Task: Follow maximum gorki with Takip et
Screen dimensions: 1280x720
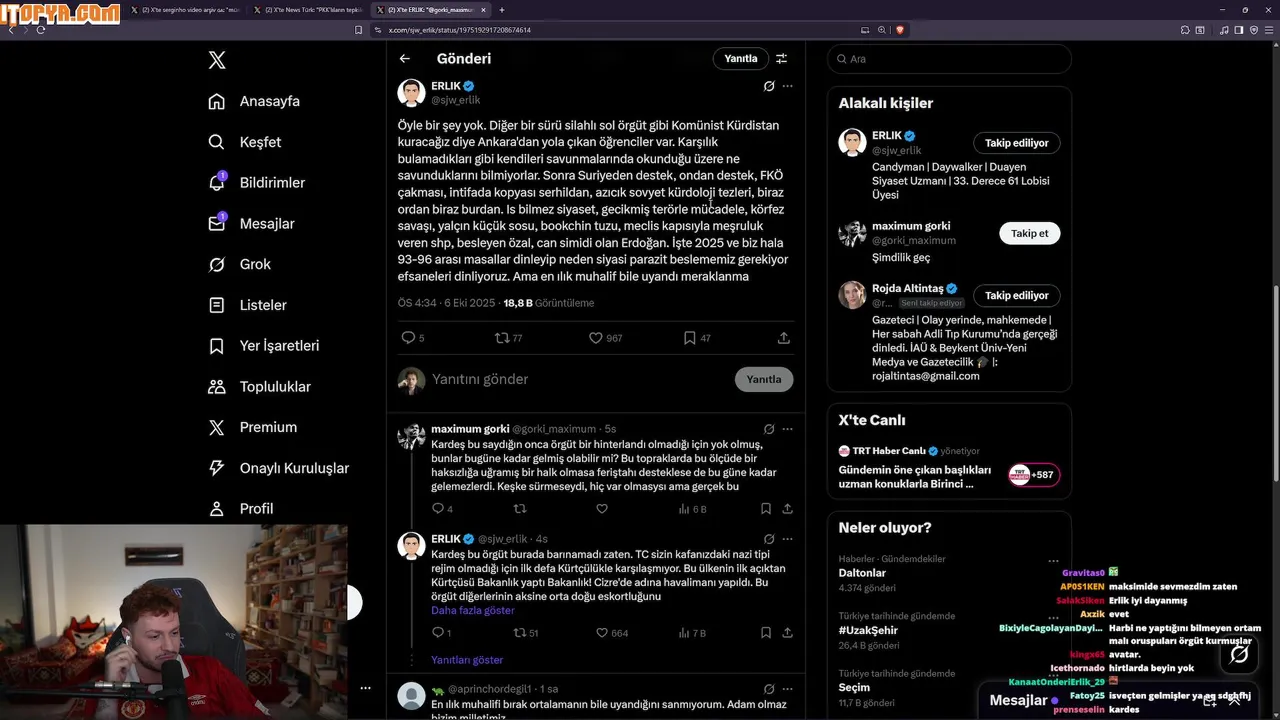Action: click(x=1030, y=233)
